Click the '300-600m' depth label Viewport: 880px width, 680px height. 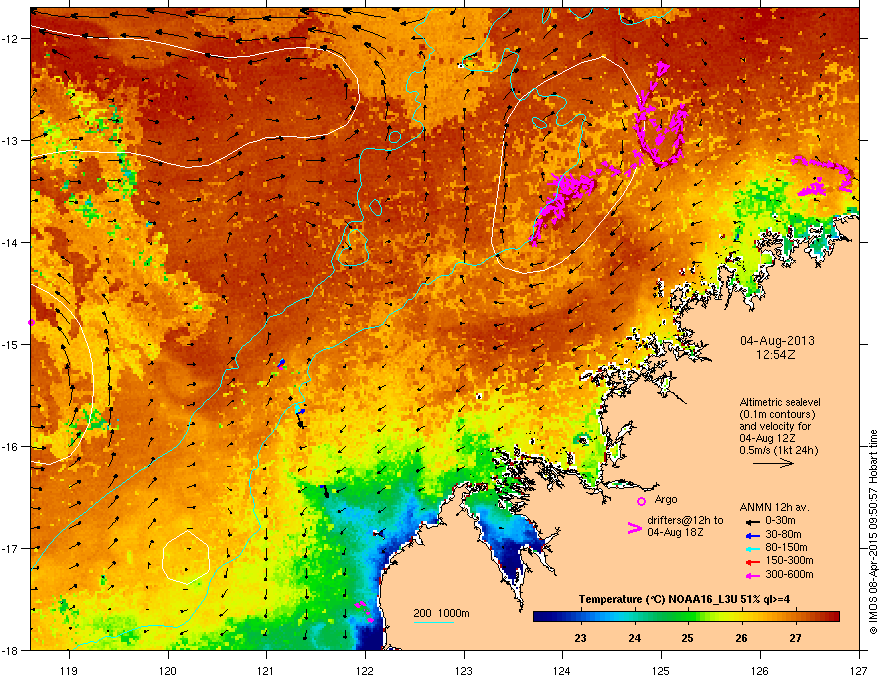click(789, 574)
